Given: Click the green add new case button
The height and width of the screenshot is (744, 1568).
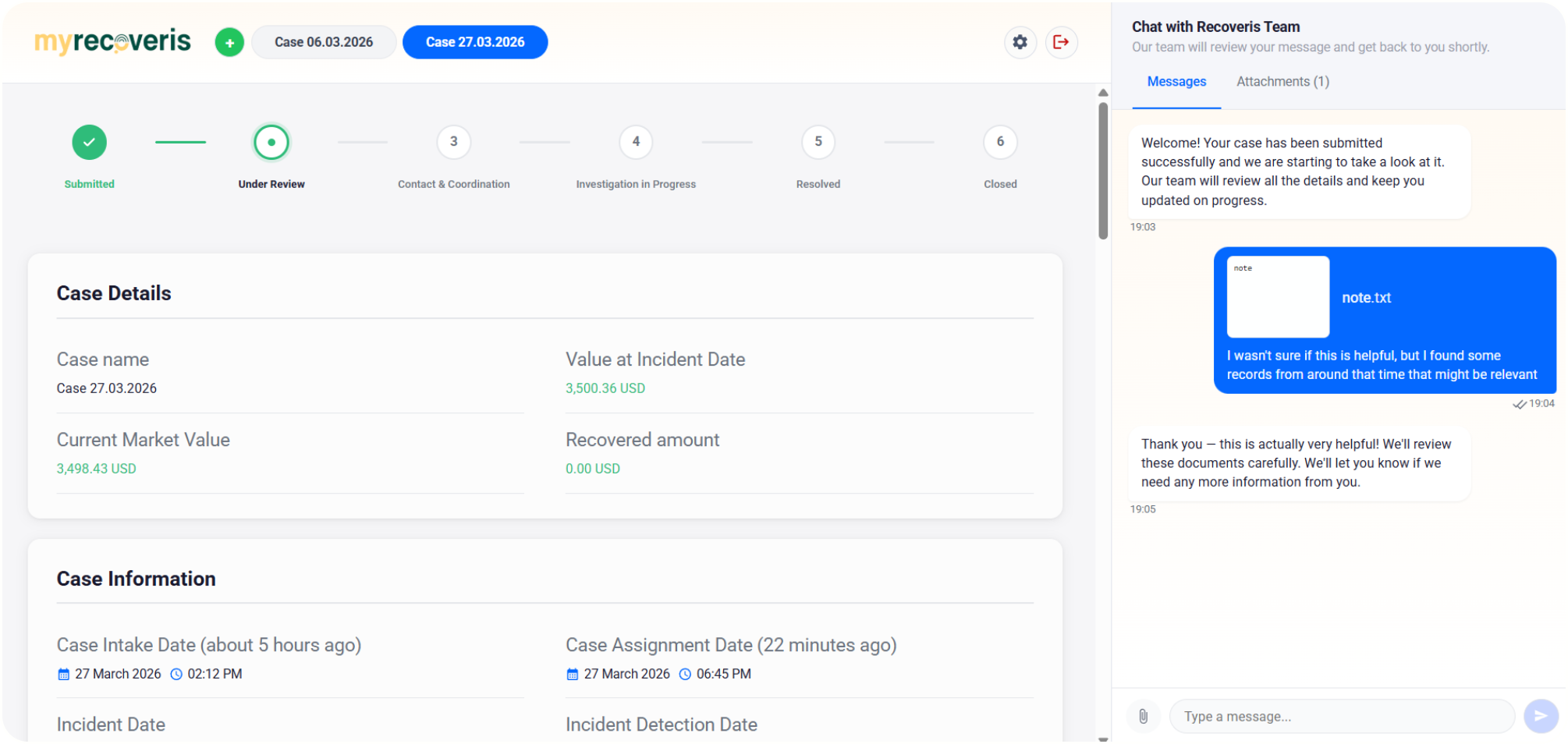Looking at the screenshot, I should tap(229, 42).
